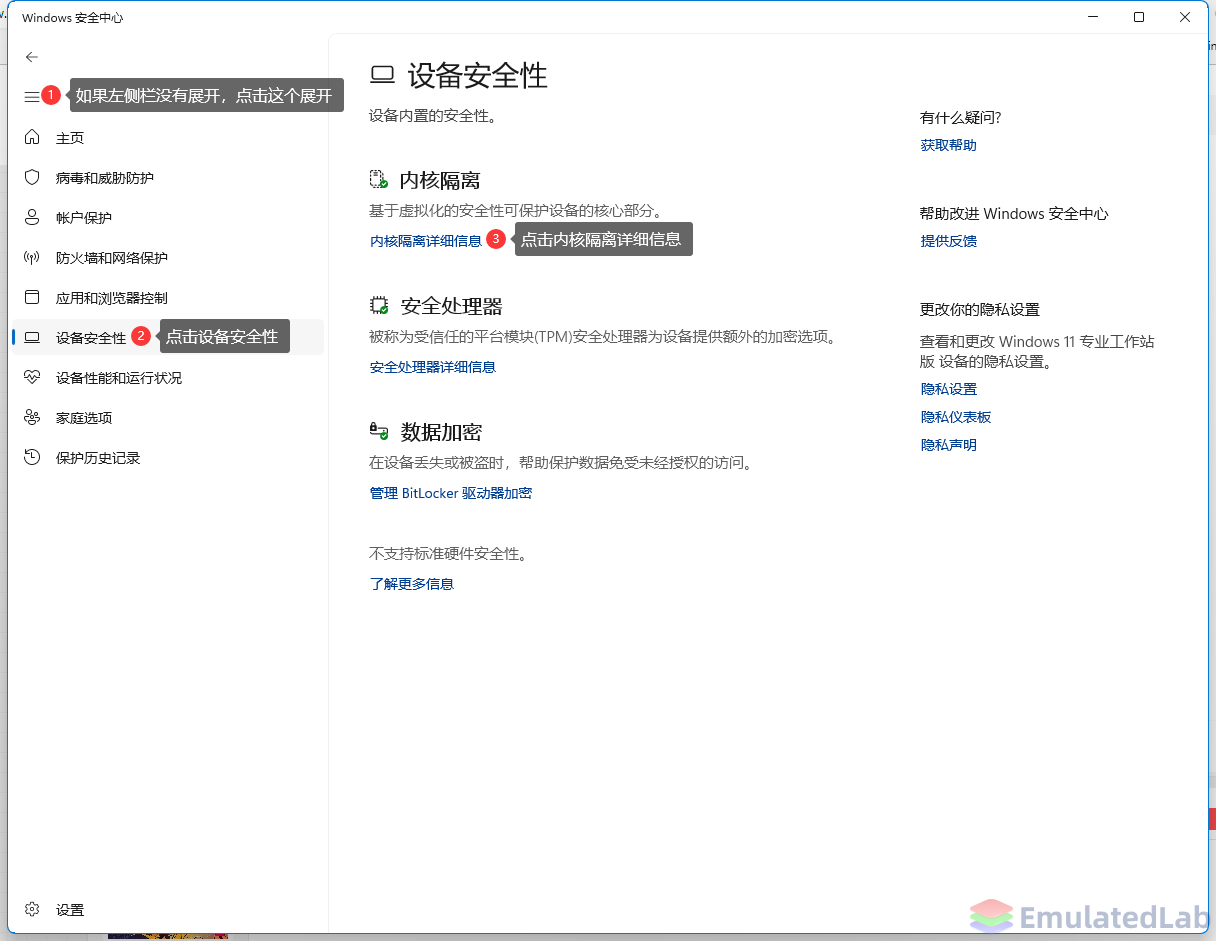Click the 安全处理器 chip icon
The image size is (1216, 941).
pyautogui.click(x=379, y=305)
